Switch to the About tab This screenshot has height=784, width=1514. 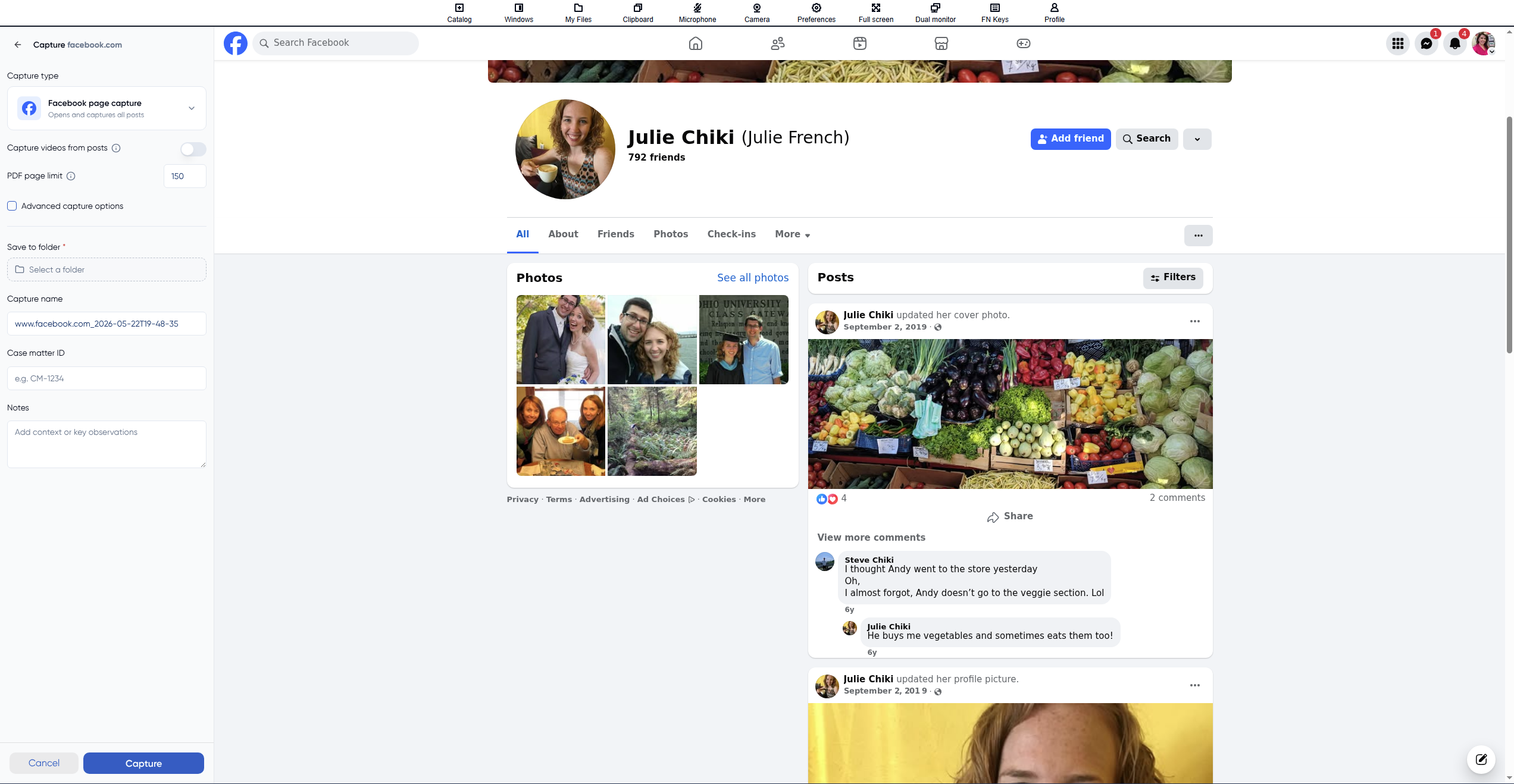pos(563,234)
